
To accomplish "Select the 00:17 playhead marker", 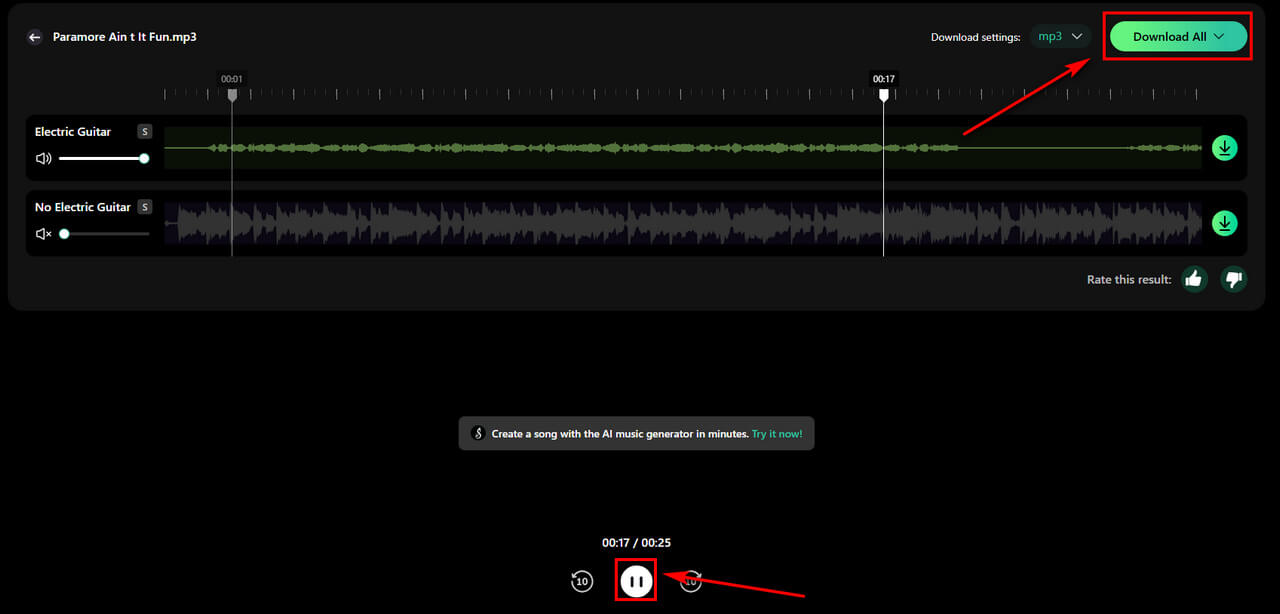I will (x=883, y=95).
